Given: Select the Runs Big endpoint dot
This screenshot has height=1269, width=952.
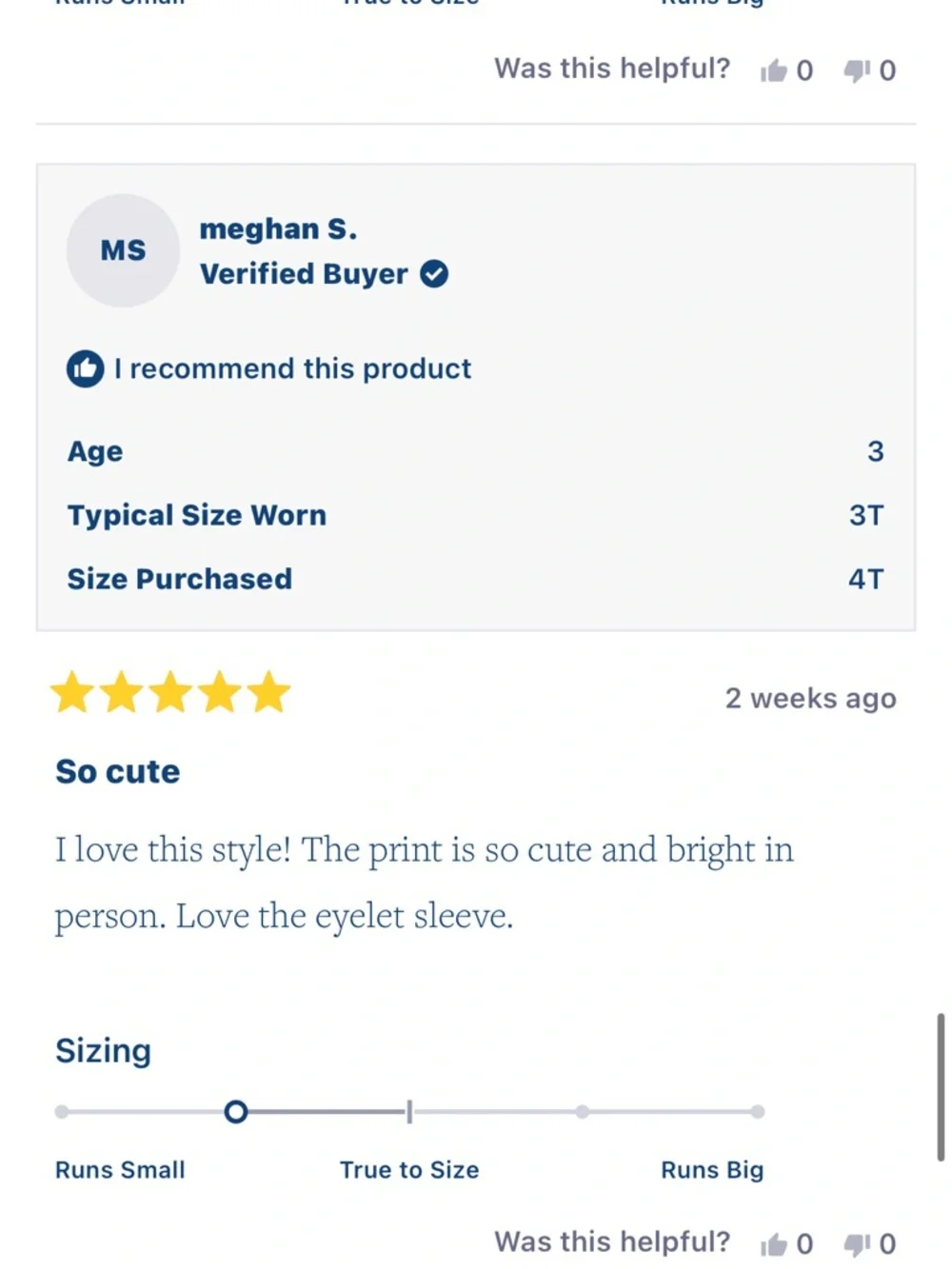Looking at the screenshot, I should [757, 1112].
